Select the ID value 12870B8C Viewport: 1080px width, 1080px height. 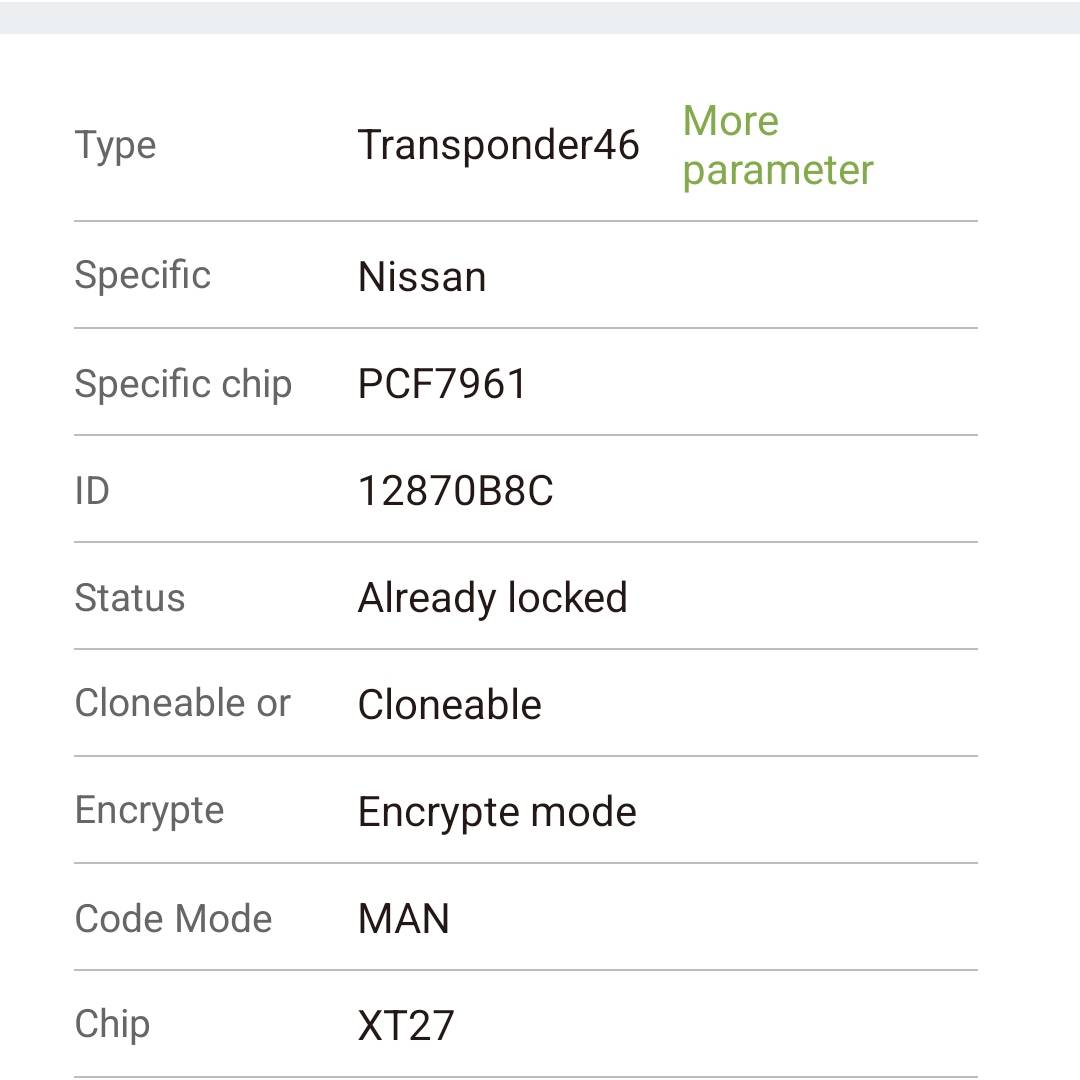coord(455,491)
